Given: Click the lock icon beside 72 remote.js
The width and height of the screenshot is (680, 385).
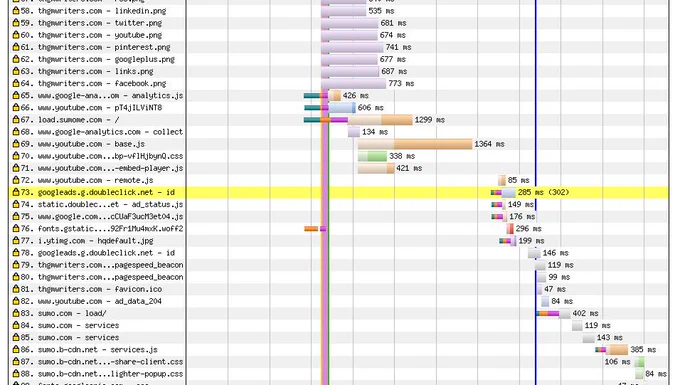Looking at the screenshot, I should pyautogui.click(x=16, y=180).
